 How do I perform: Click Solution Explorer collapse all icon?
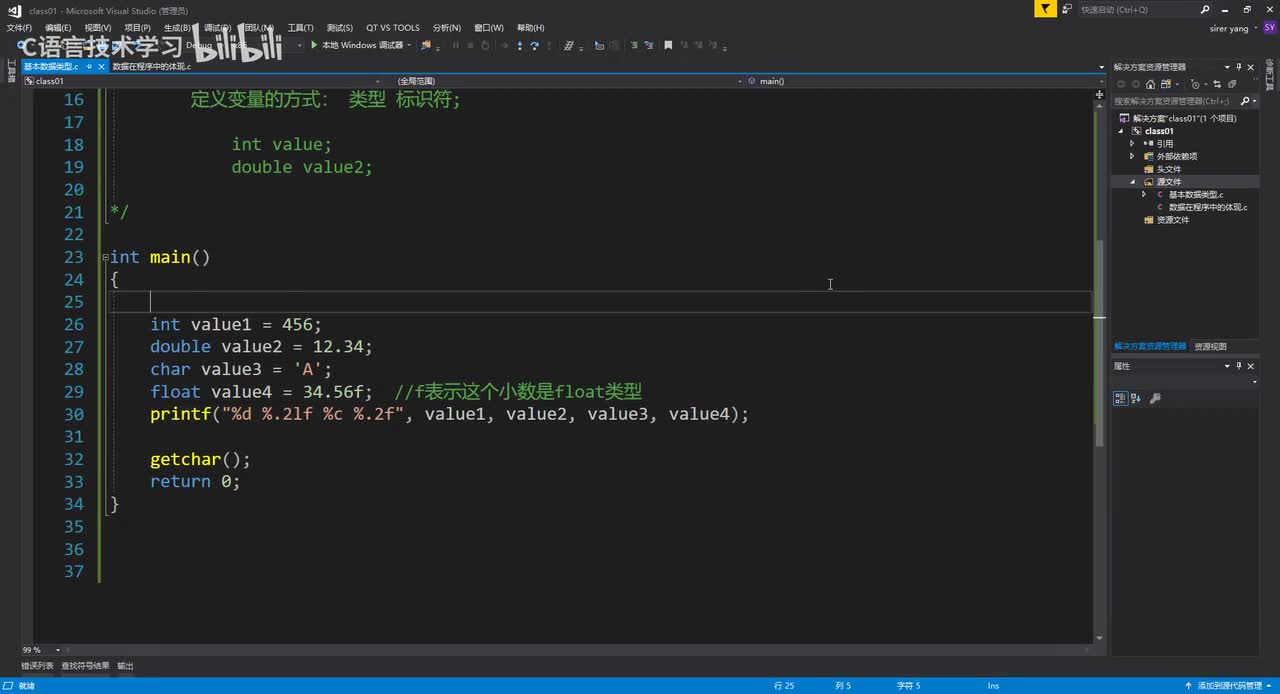point(1232,84)
